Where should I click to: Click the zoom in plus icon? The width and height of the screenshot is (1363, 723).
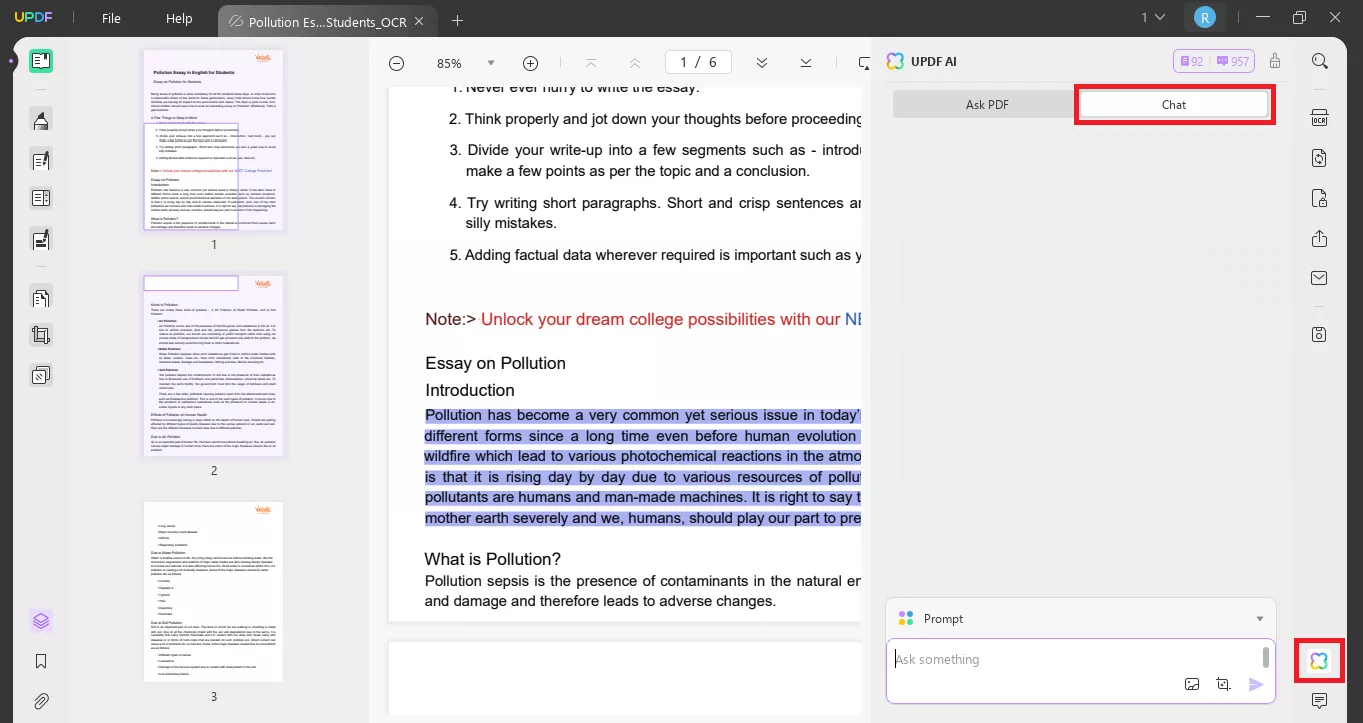coord(531,63)
